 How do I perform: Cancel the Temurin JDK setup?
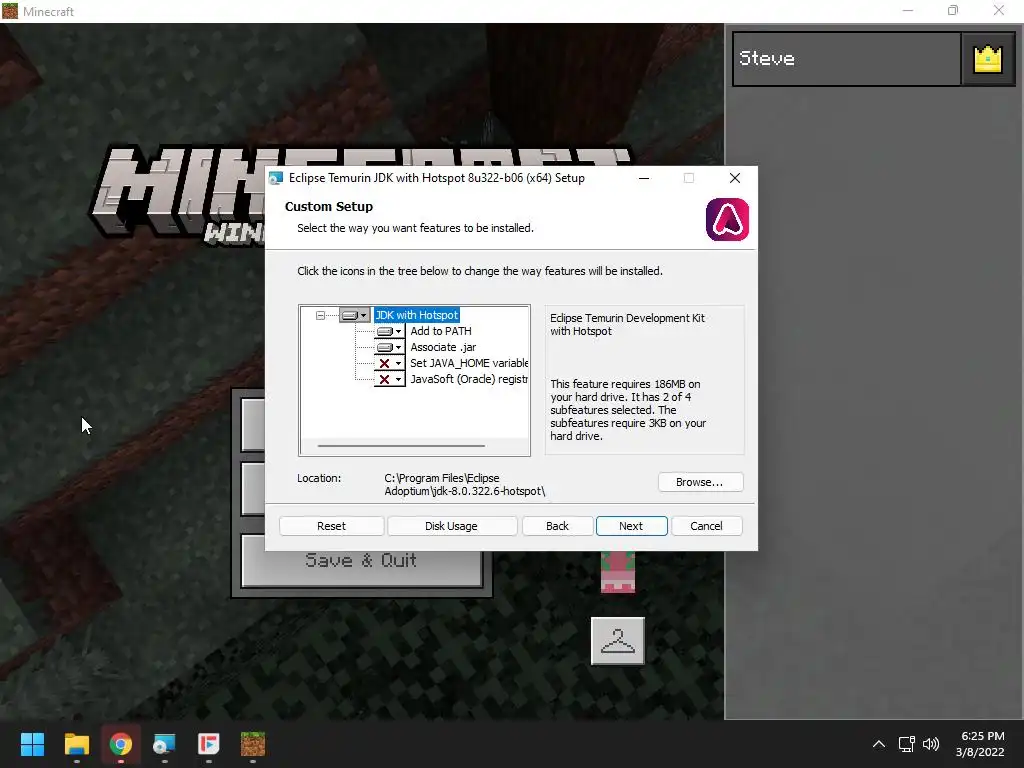tap(706, 526)
